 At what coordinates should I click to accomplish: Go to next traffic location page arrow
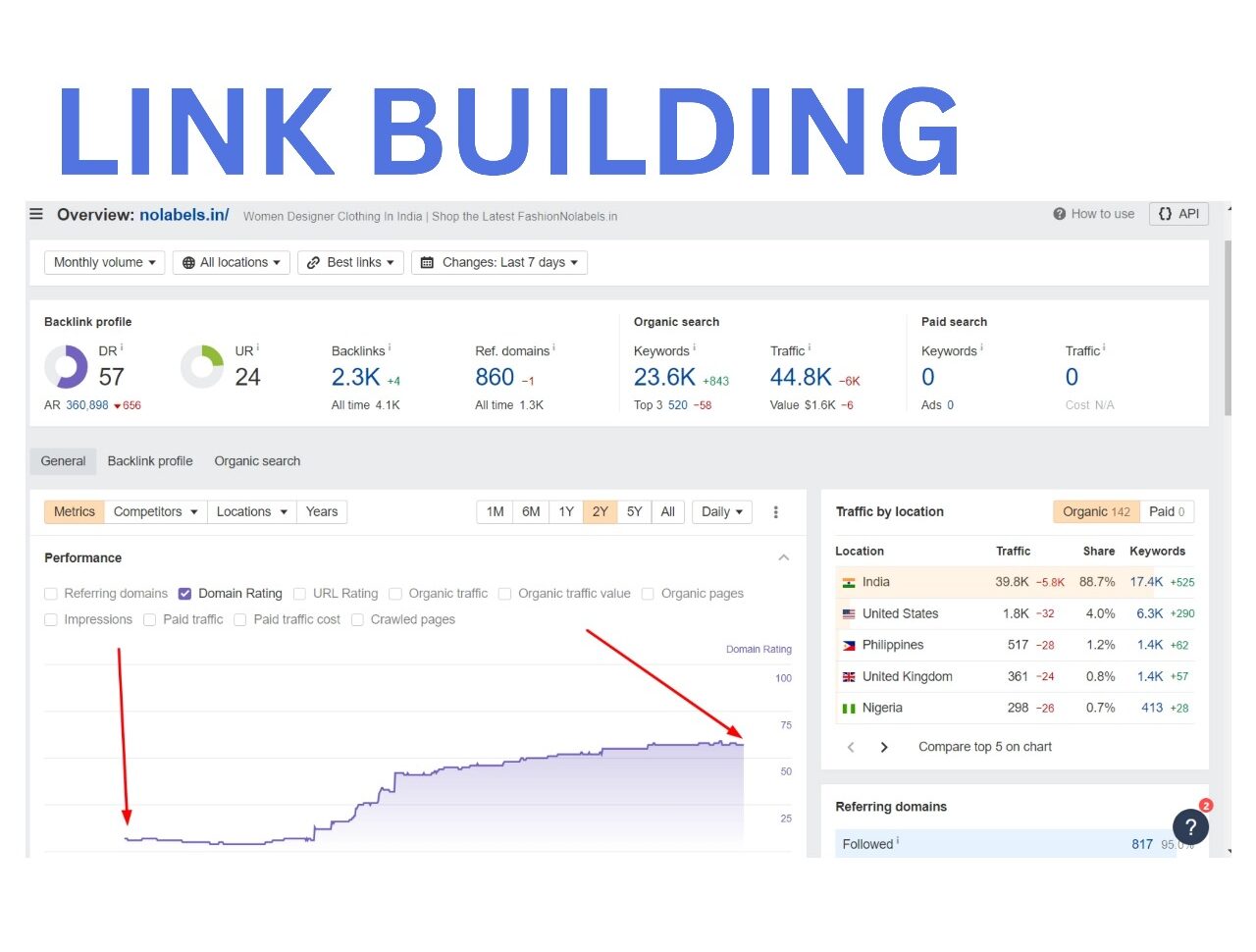click(x=884, y=747)
